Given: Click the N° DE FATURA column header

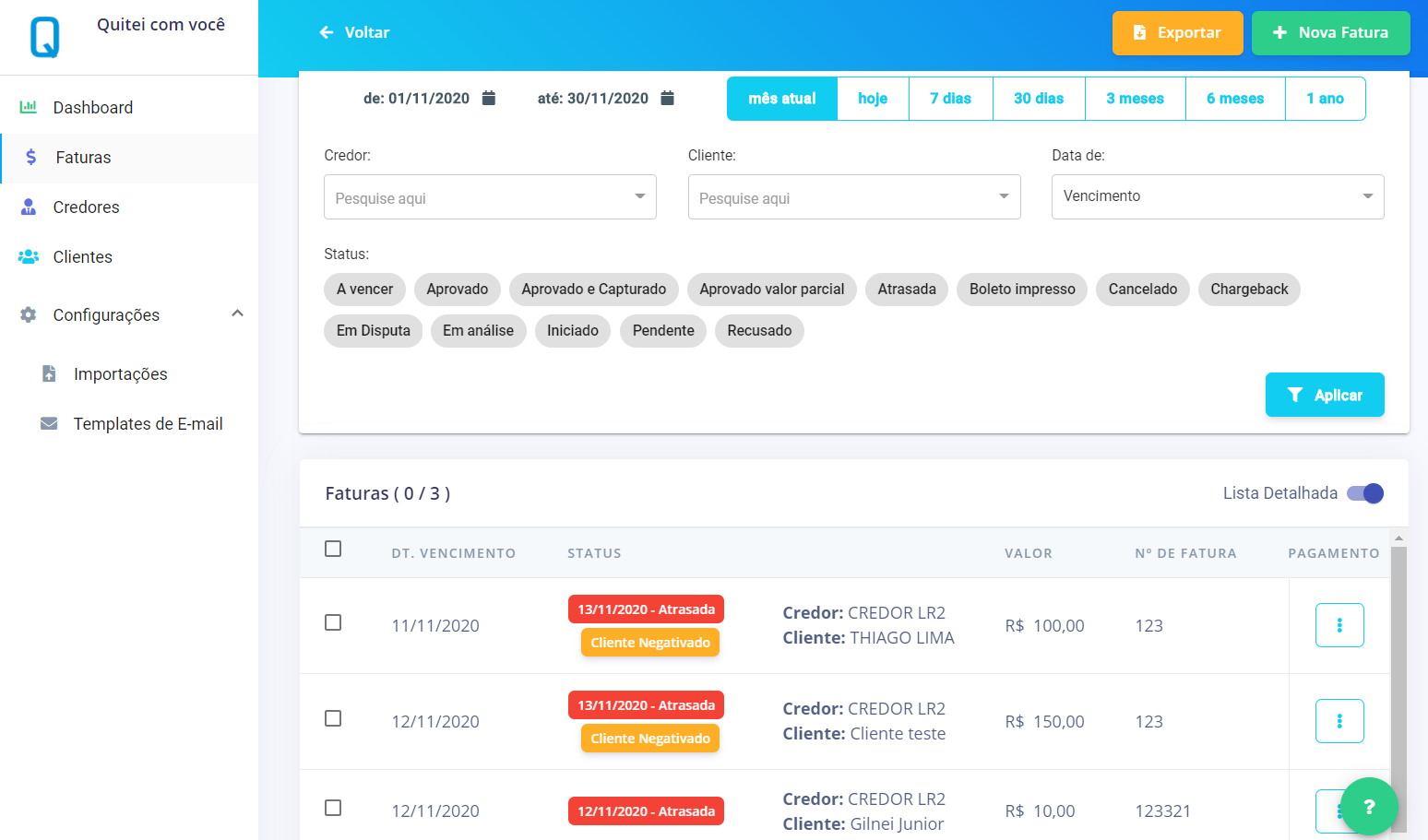Looking at the screenshot, I should pos(1185,553).
